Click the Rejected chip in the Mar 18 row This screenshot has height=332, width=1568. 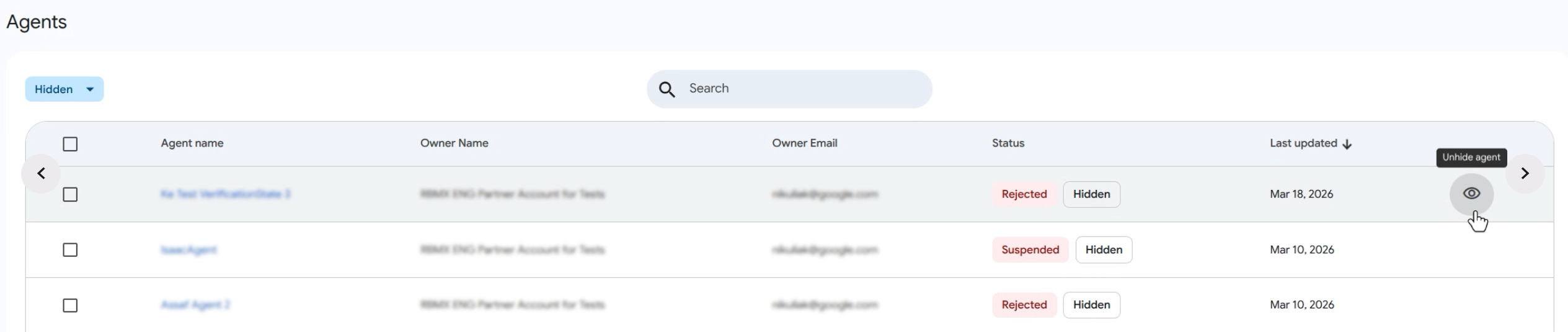pos(1024,194)
